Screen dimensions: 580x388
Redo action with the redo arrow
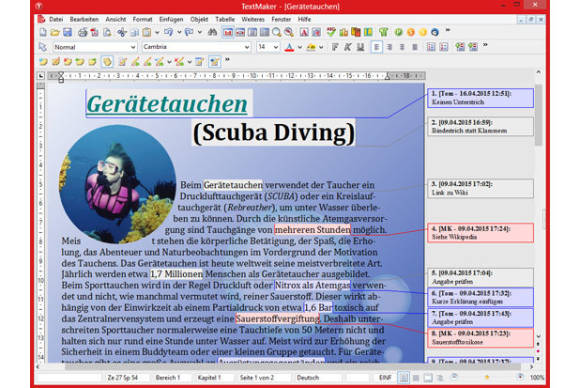point(189,33)
